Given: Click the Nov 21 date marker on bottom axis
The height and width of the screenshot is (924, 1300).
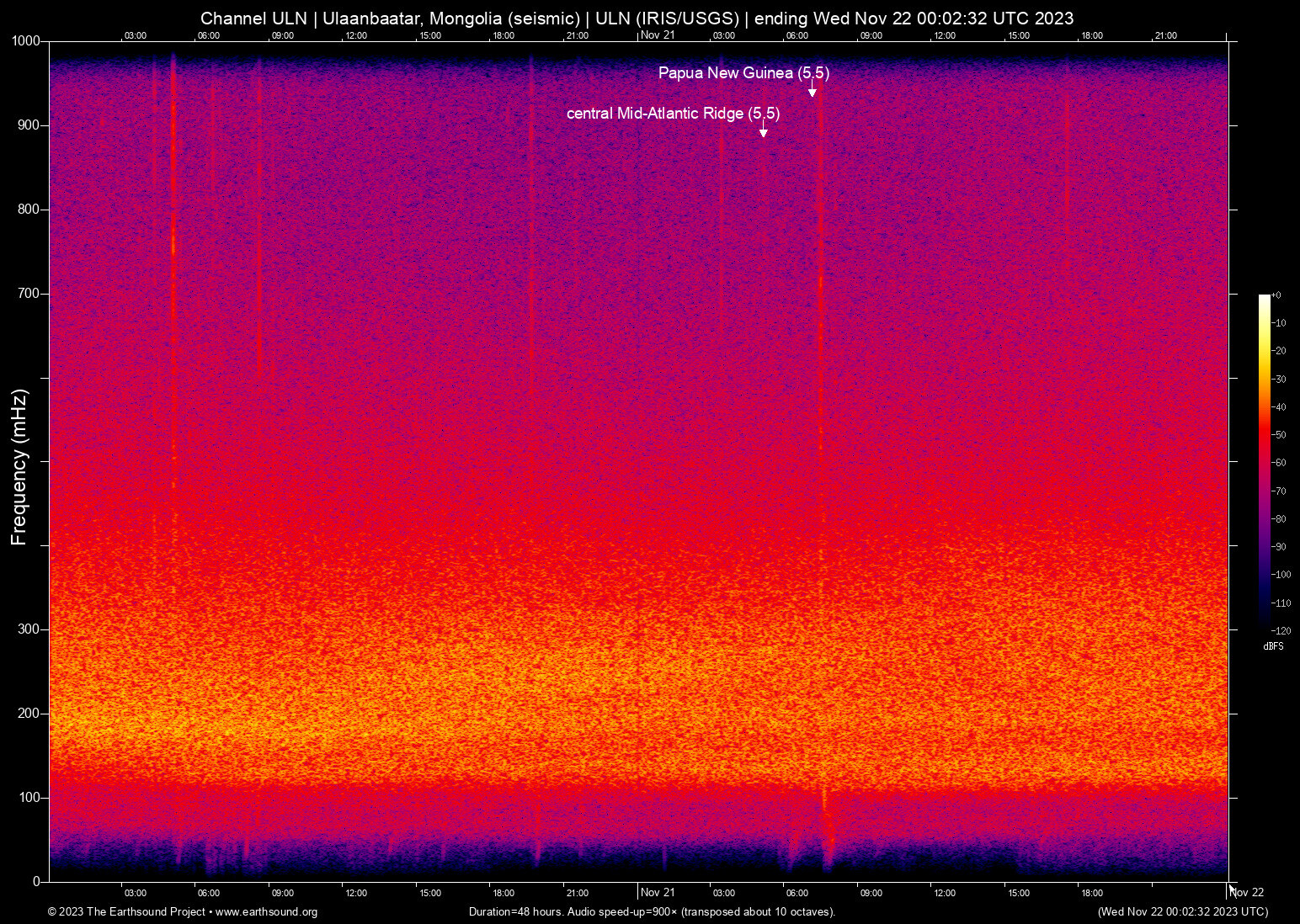Looking at the screenshot, I should [x=658, y=893].
